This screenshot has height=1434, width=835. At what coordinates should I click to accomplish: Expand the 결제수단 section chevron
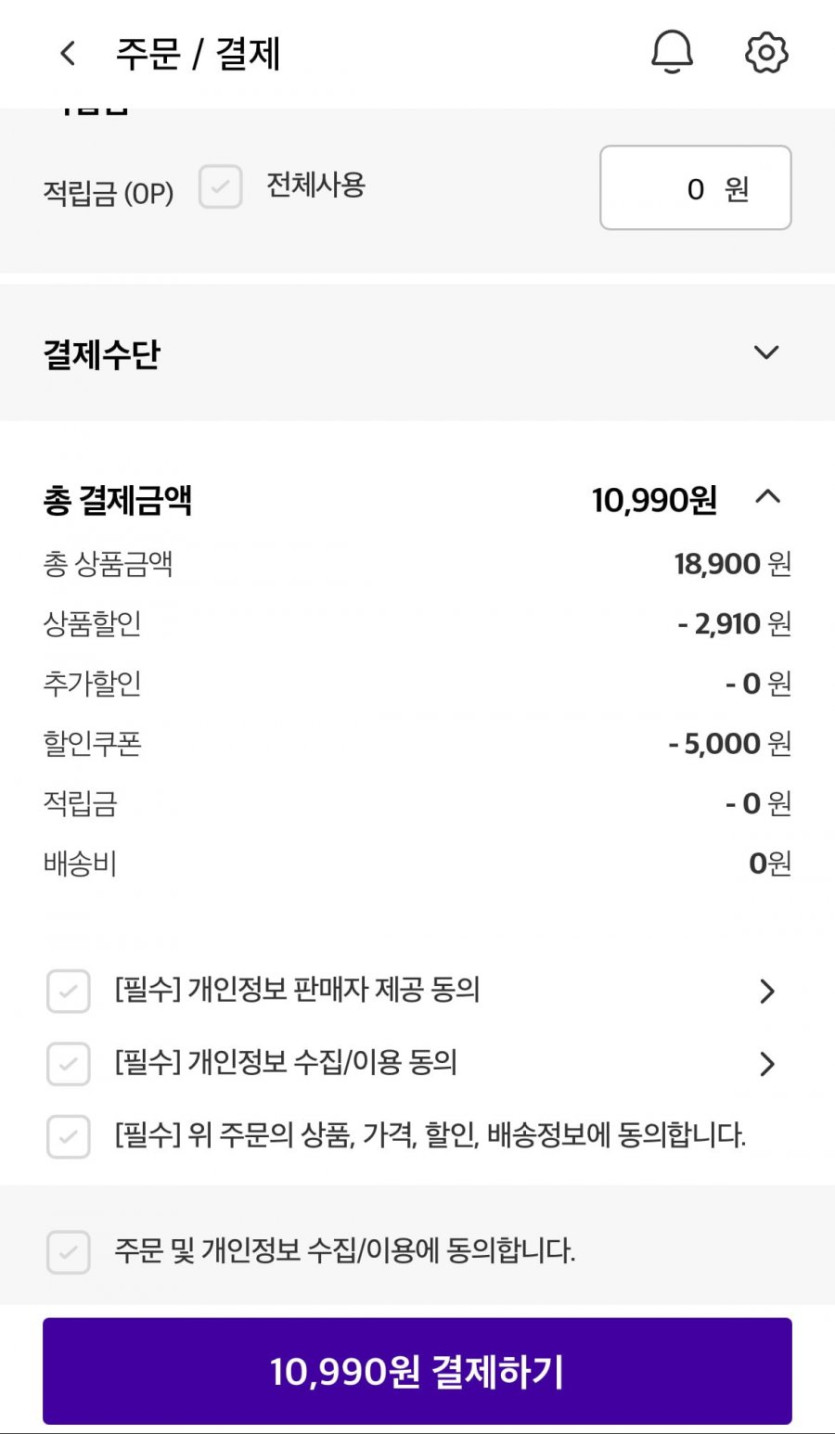pyautogui.click(x=766, y=352)
